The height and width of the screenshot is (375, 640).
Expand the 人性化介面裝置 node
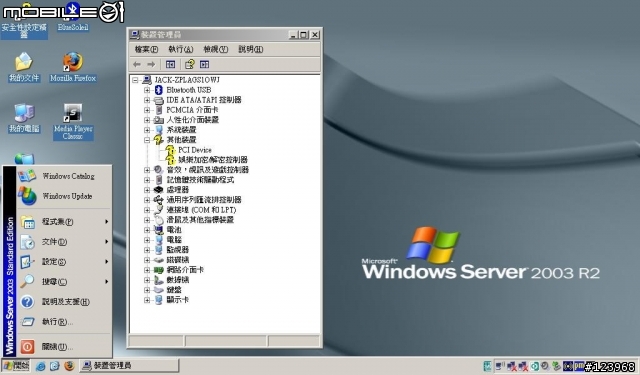pos(147,120)
